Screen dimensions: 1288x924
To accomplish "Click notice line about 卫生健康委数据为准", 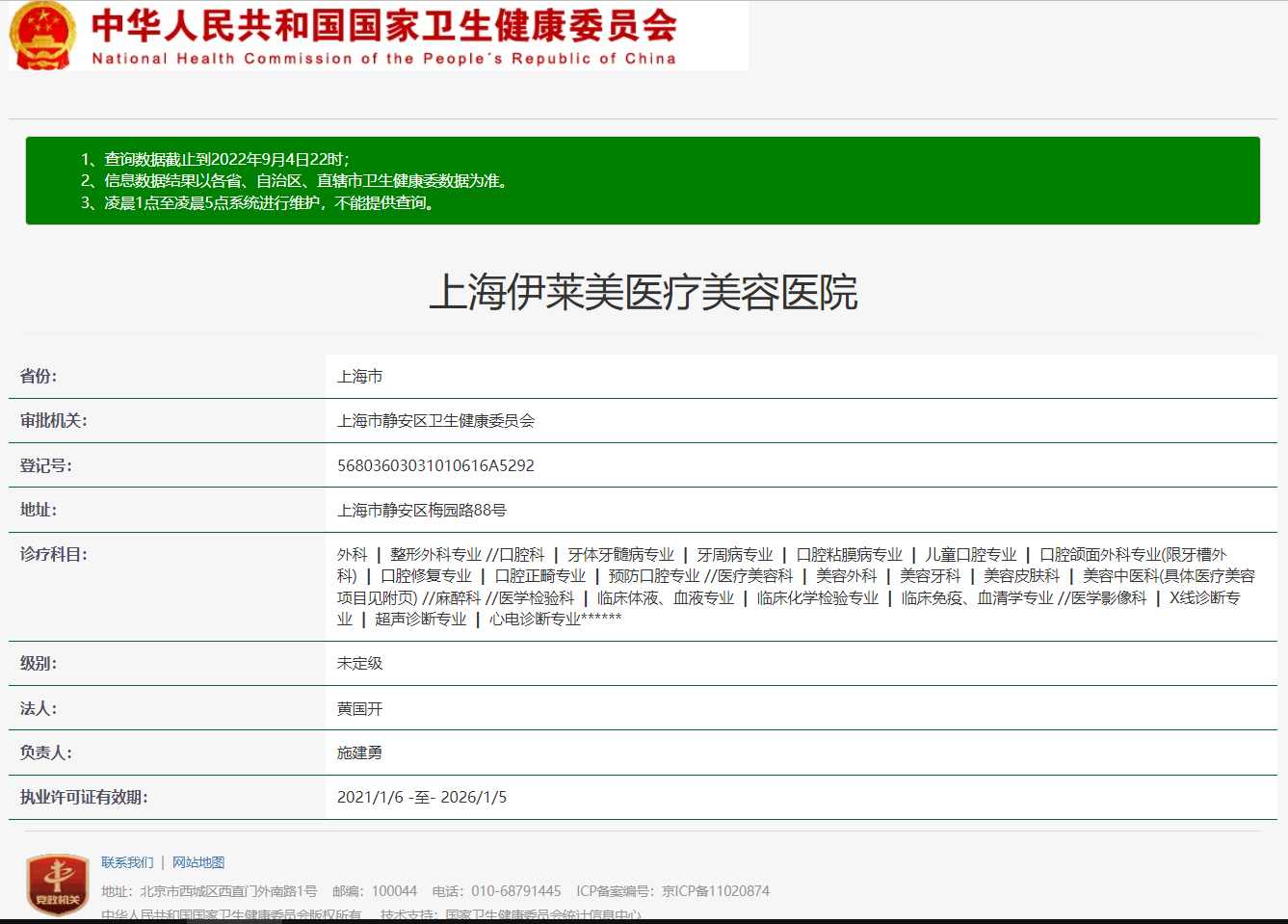I will (x=294, y=181).
